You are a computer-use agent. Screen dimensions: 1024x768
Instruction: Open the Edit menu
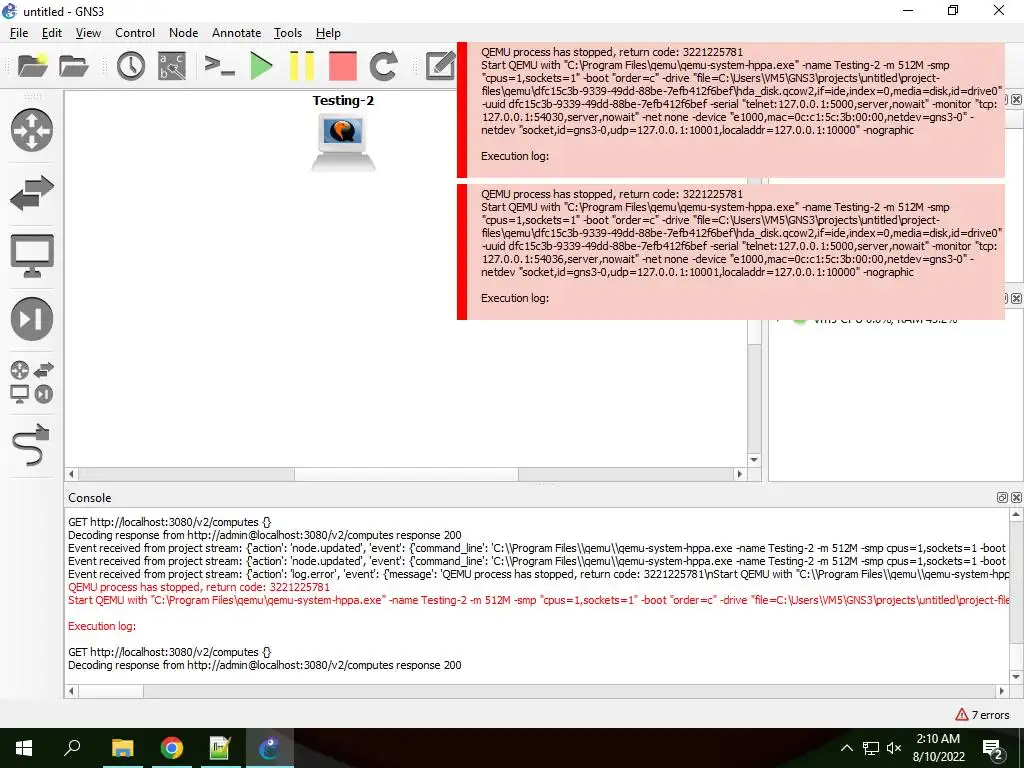coord(52,33)
